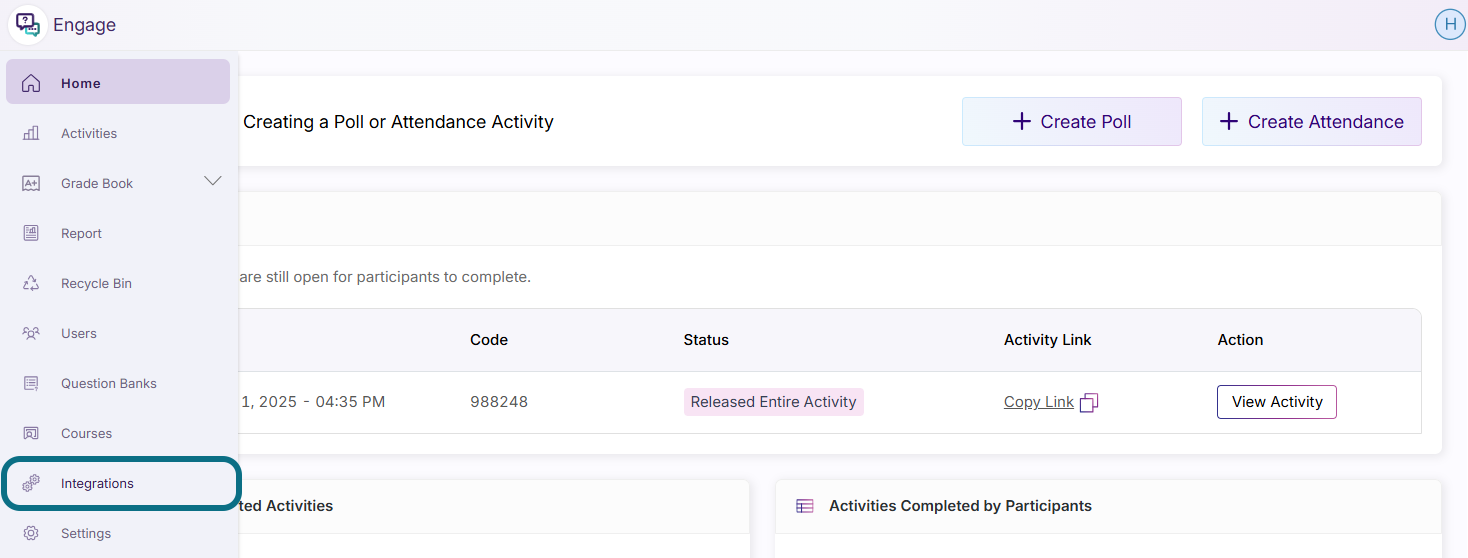
Task: Click the Users people icon
Action: pos(31,333)
